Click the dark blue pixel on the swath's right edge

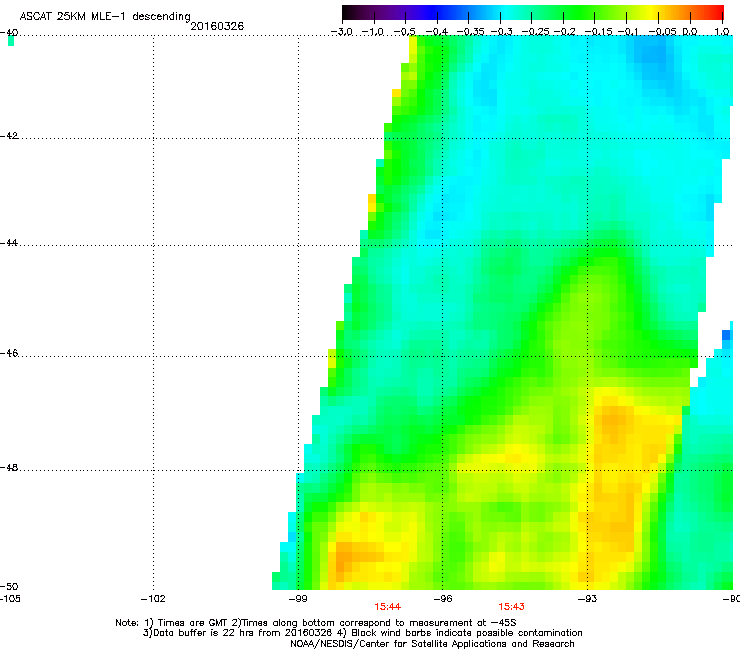(726, 335)
